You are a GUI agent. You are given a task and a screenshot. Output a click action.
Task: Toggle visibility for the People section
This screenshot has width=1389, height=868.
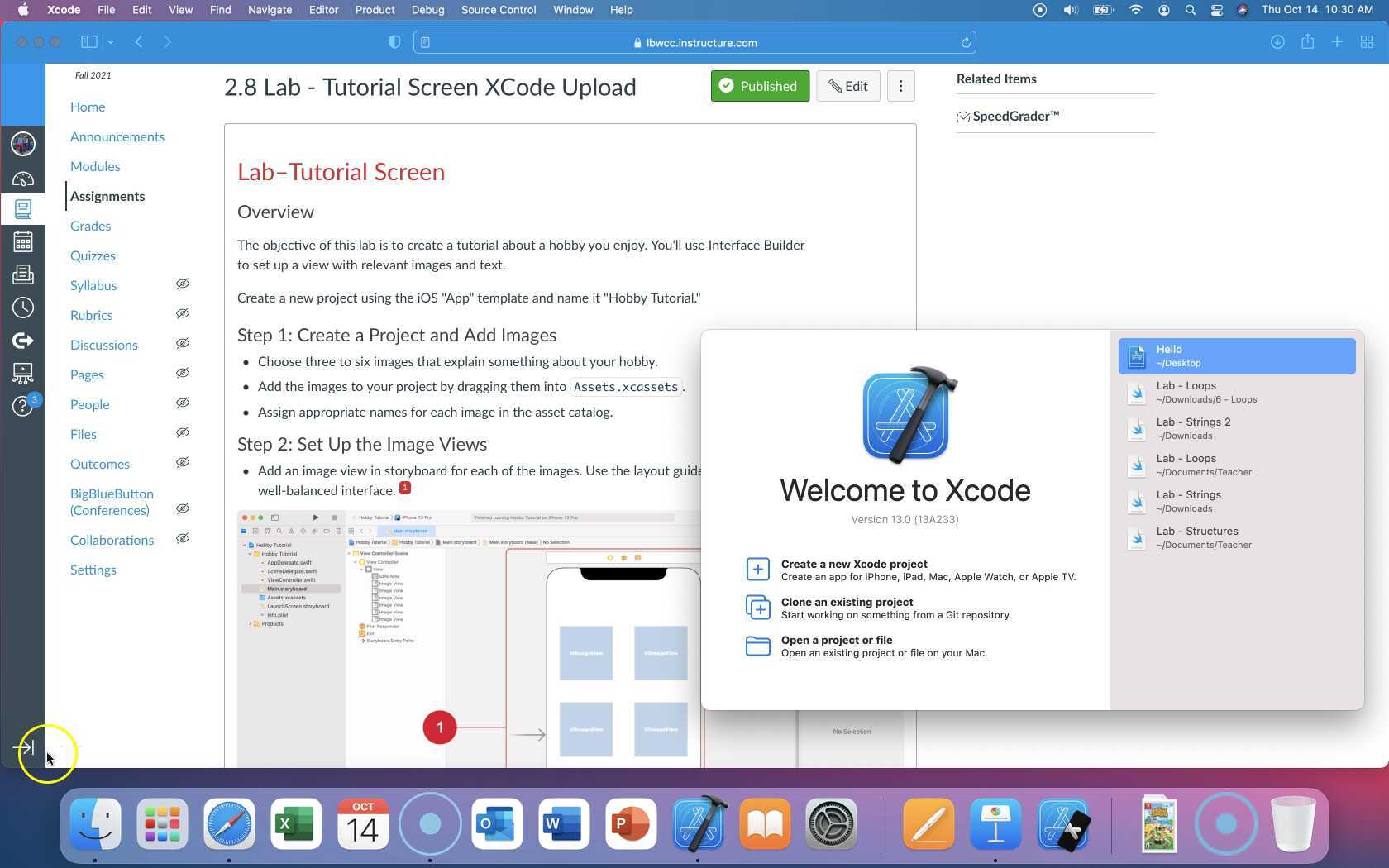click(183, 403)
